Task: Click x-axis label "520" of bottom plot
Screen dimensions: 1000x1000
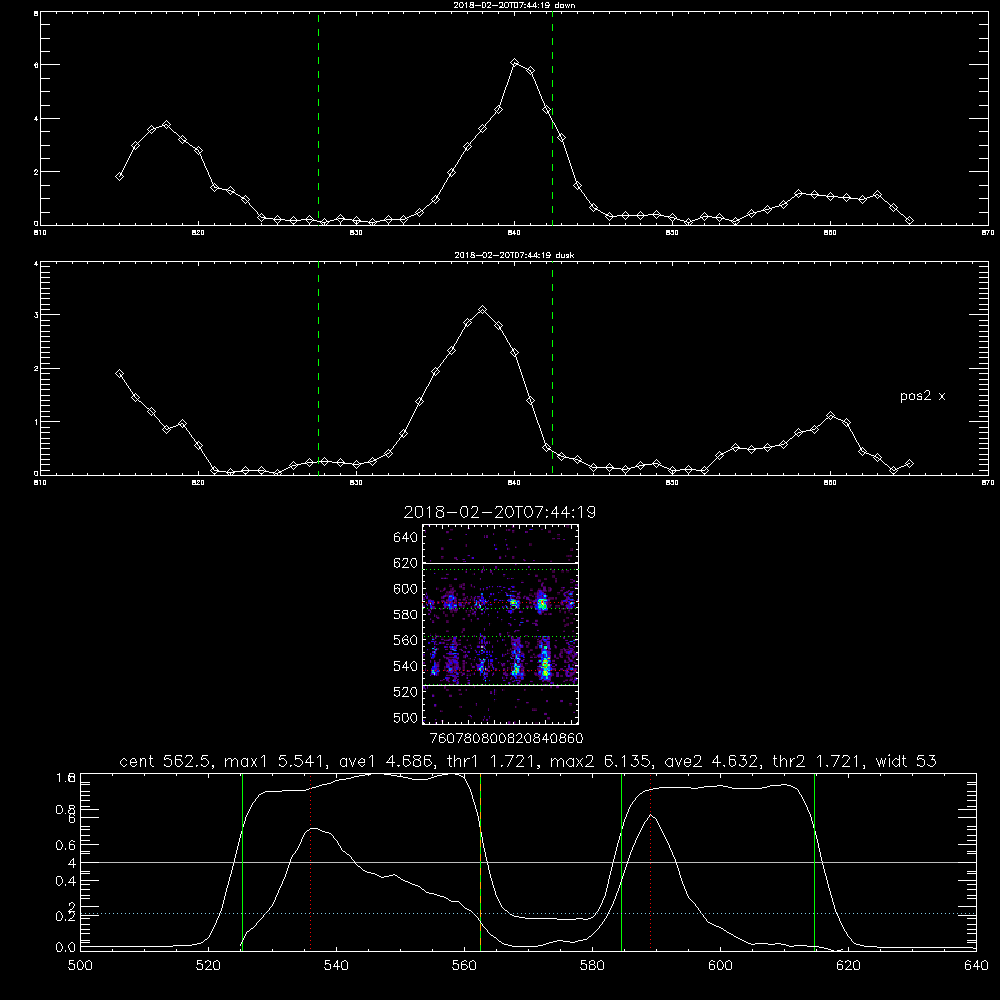Action: 208,966
